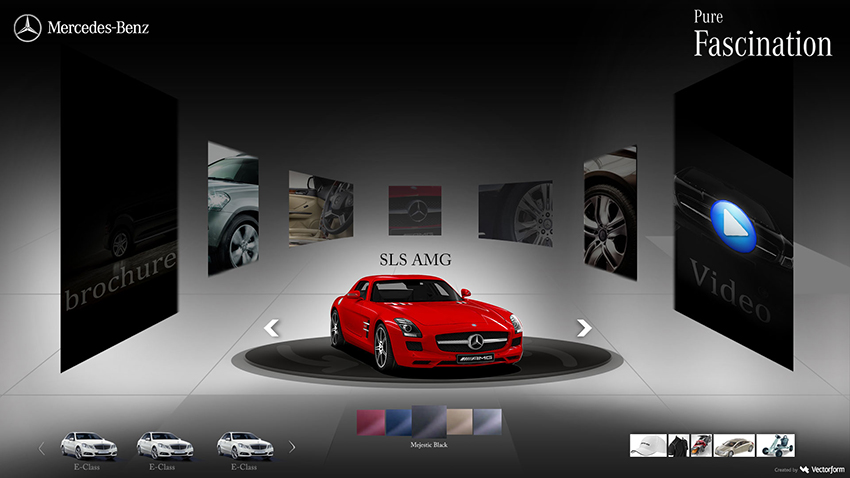Open the dark alloy wheel gallery photo
This screenshot has height=478, width=850.
coord(516,213)
